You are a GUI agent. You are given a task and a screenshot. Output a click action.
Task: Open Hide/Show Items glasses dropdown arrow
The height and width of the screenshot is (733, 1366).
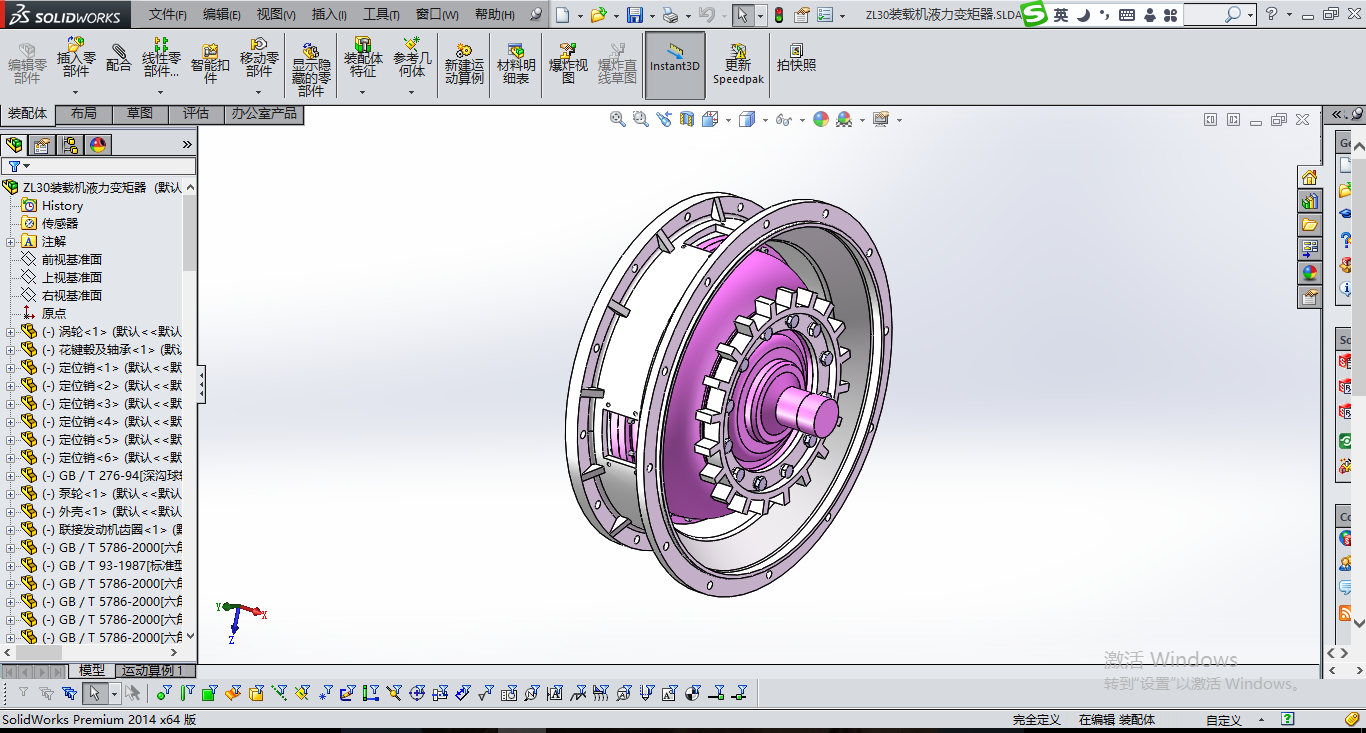tap(803, 120)
